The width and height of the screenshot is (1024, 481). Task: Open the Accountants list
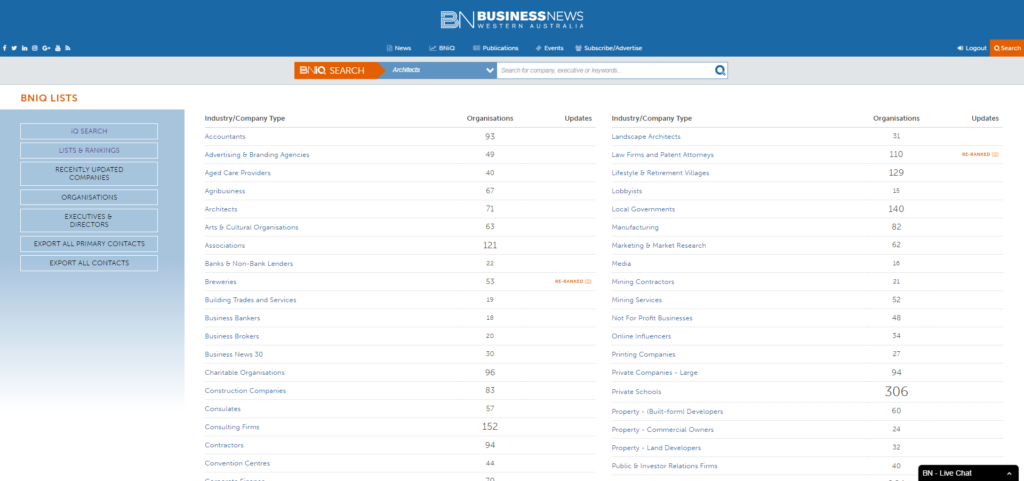(x=225, y=136)
